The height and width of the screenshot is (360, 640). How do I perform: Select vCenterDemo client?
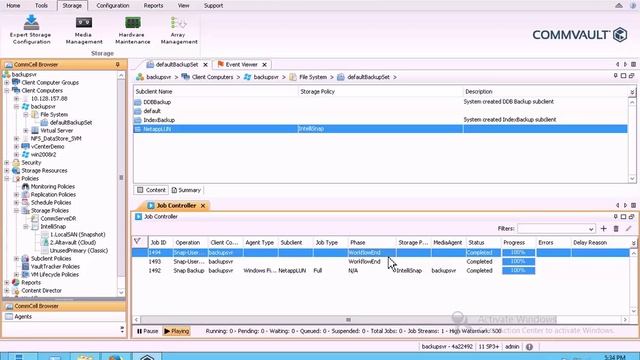coord(47,147)
